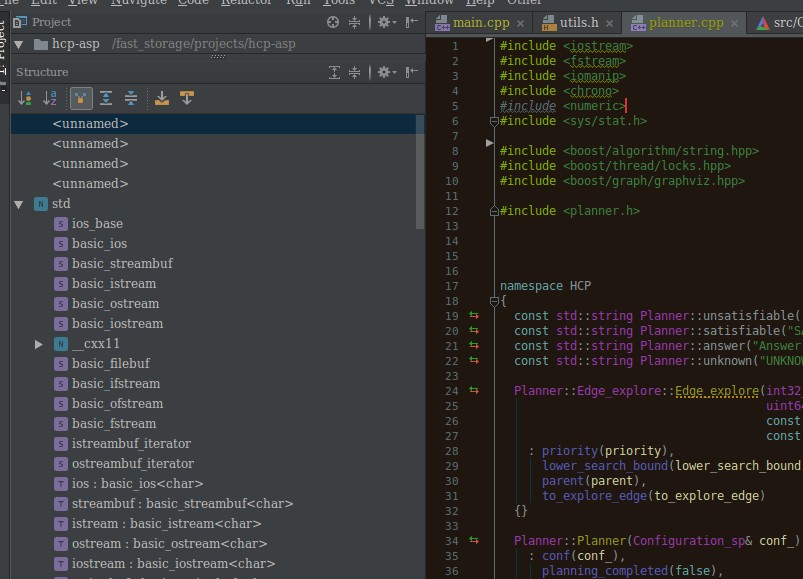Fold the include at line 12

pos(494,211)
